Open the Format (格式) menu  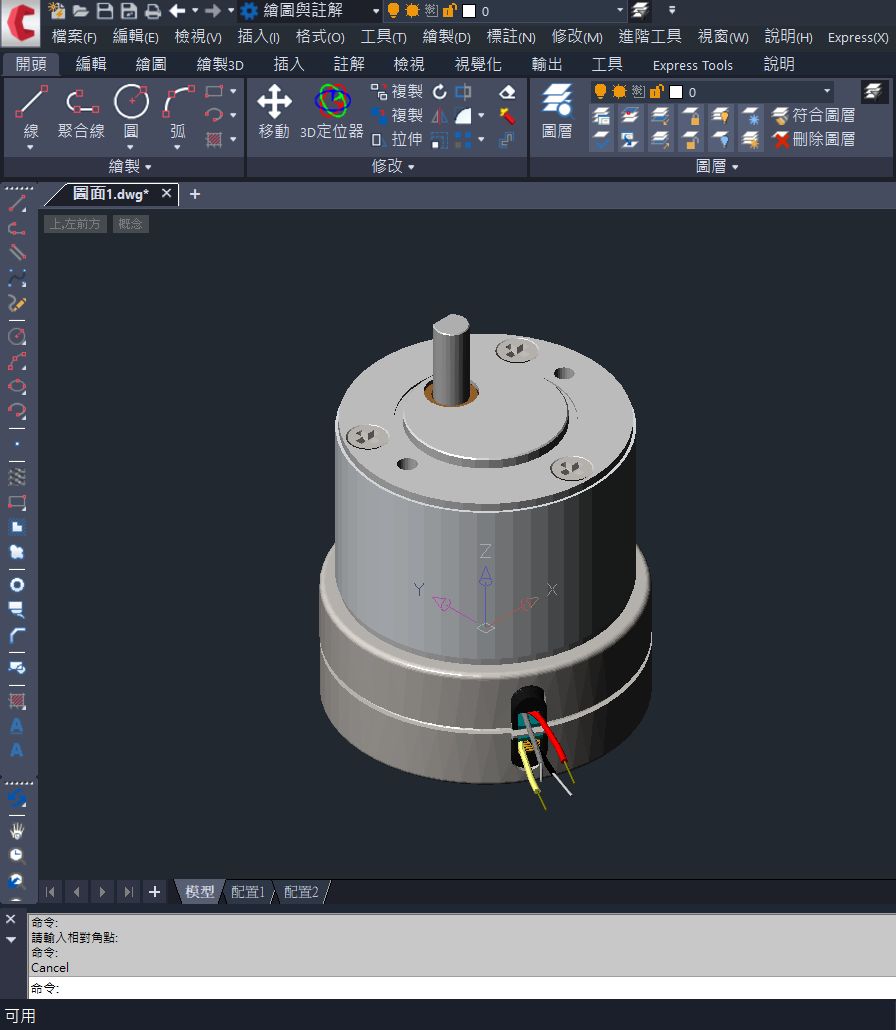click(320, 37)
